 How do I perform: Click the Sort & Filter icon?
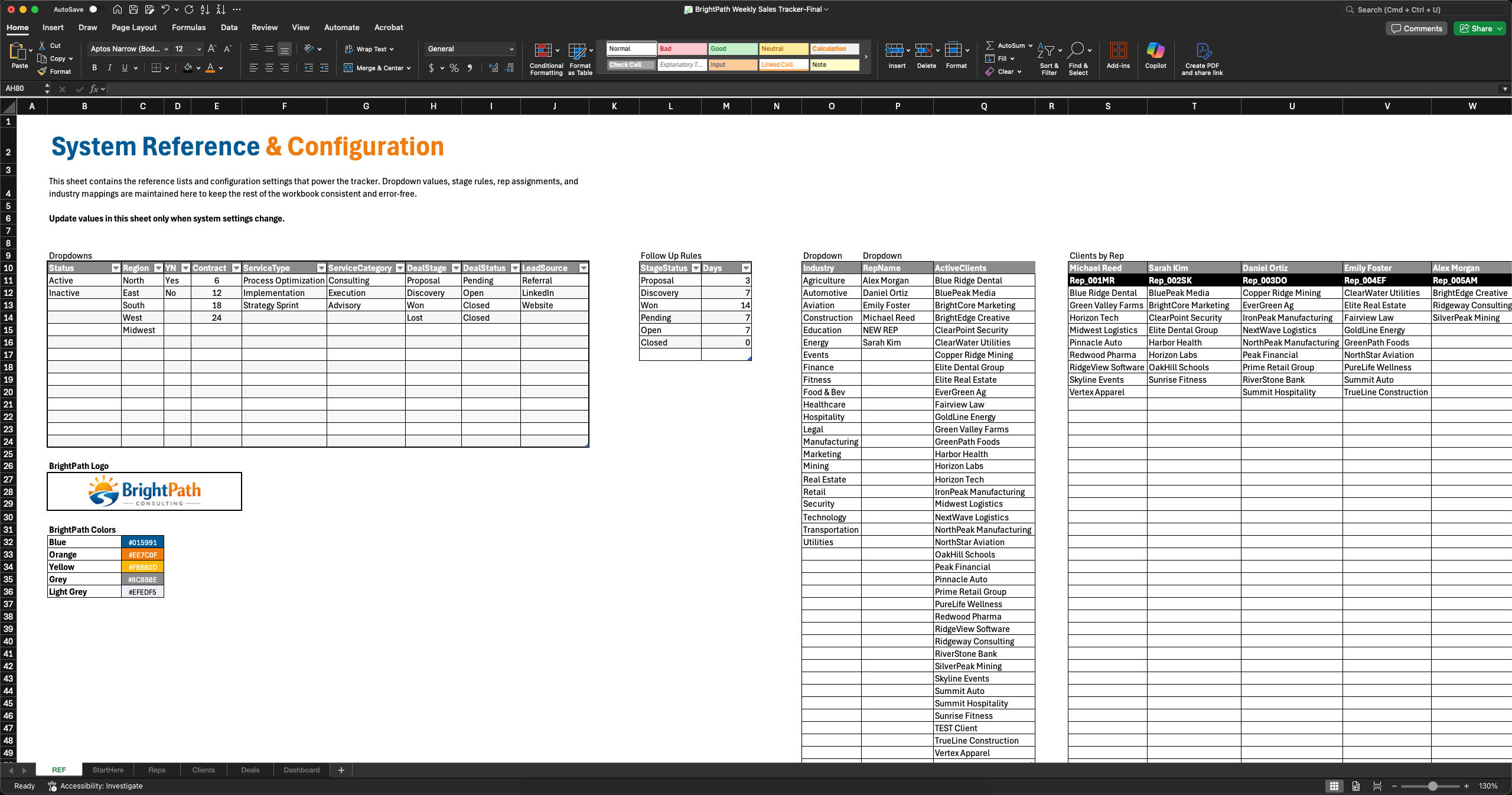(x=1046, y=51)
